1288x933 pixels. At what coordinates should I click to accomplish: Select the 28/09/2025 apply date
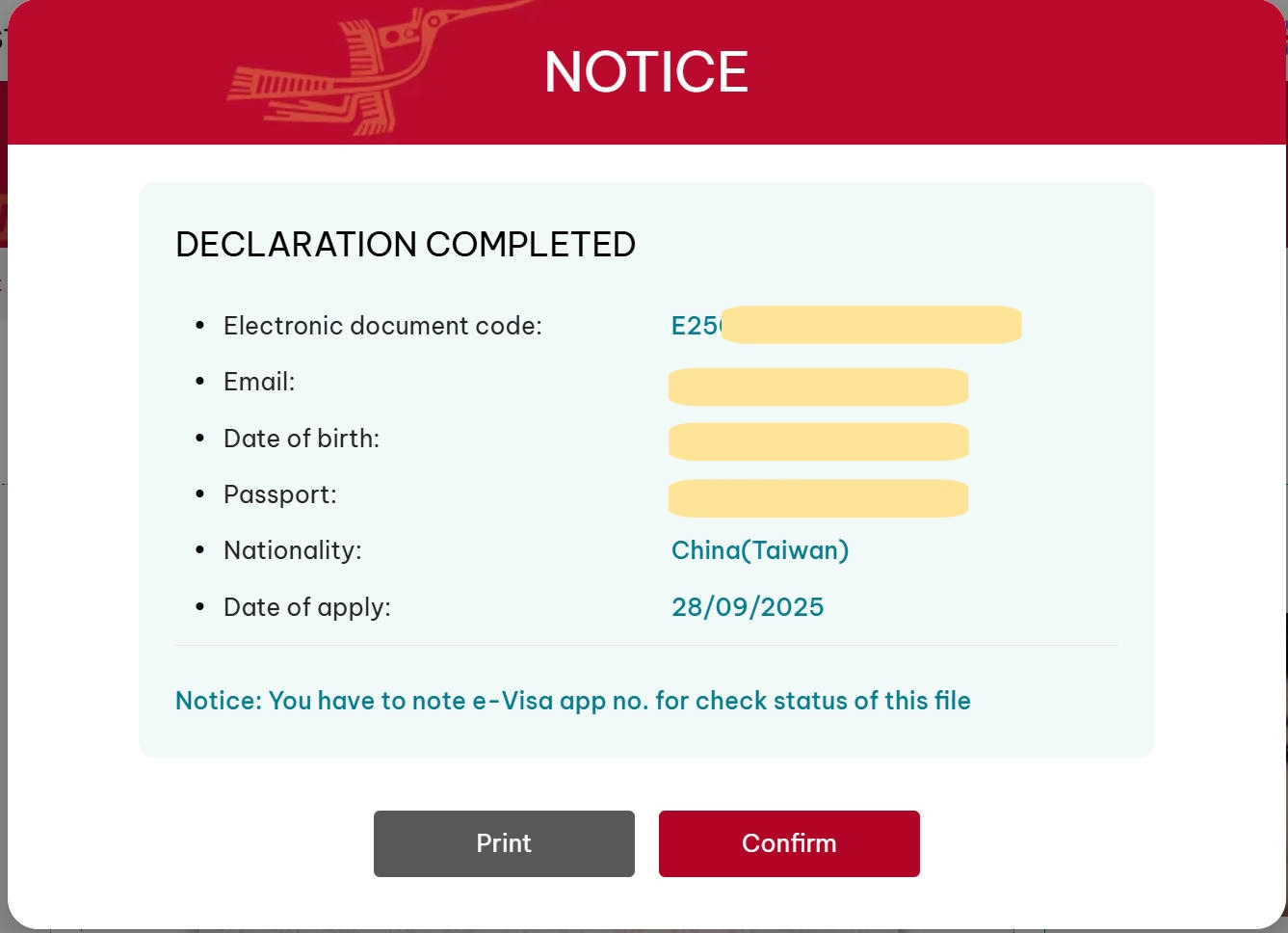click(x=748, y=607)
